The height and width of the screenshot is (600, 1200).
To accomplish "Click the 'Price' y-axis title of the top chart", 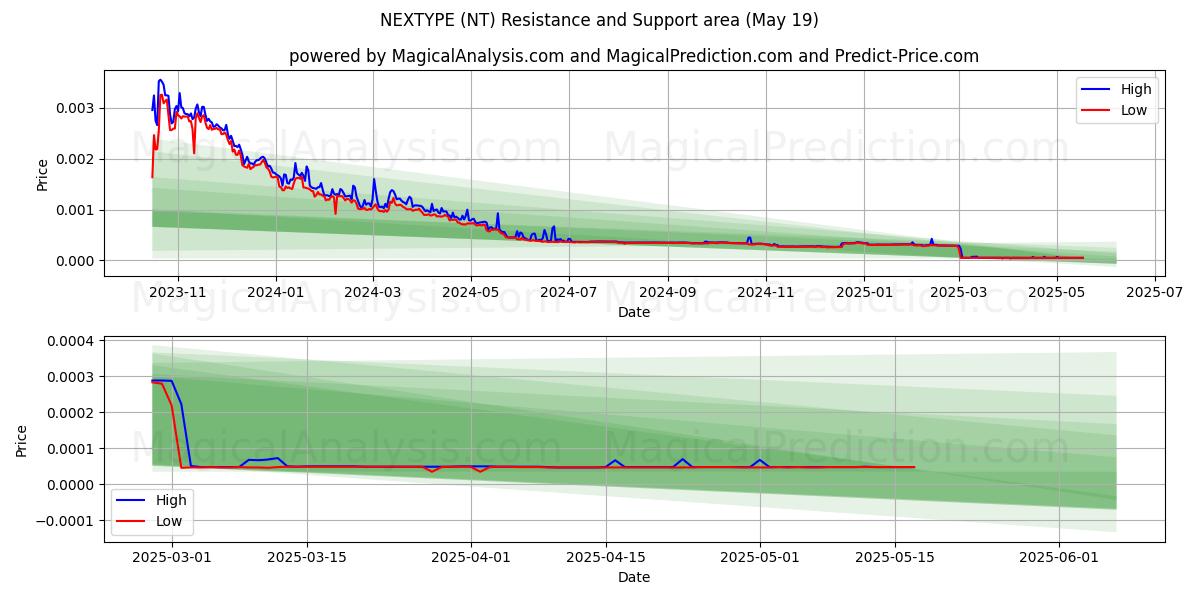I will (x=42, y=174).
